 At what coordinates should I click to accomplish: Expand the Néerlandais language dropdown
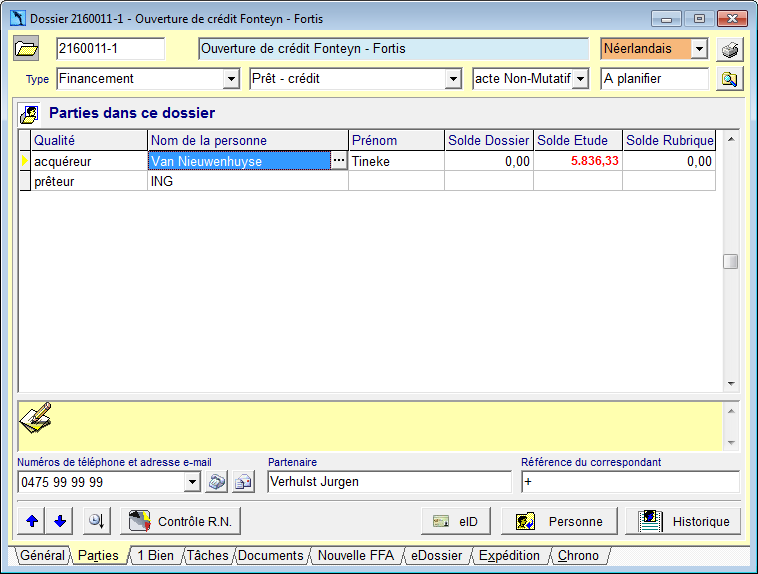(x=699, y=49)
